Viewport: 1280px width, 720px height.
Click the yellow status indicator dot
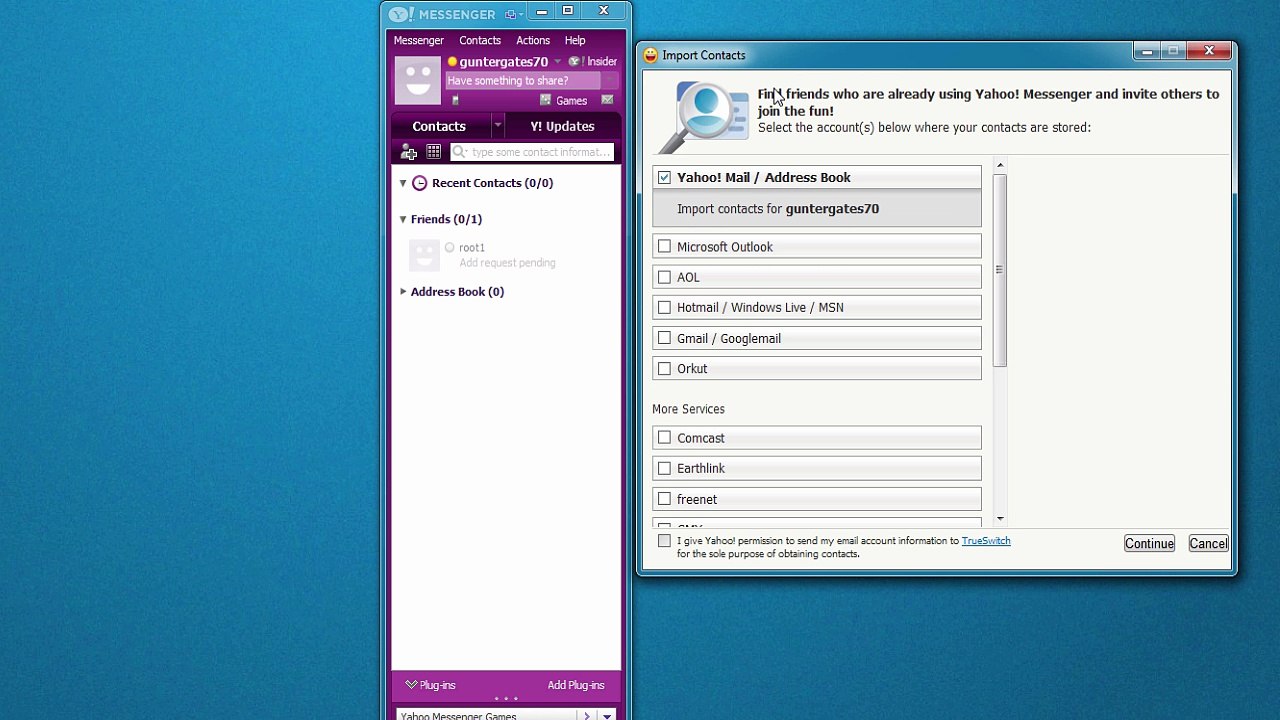[x=452, y=62]
